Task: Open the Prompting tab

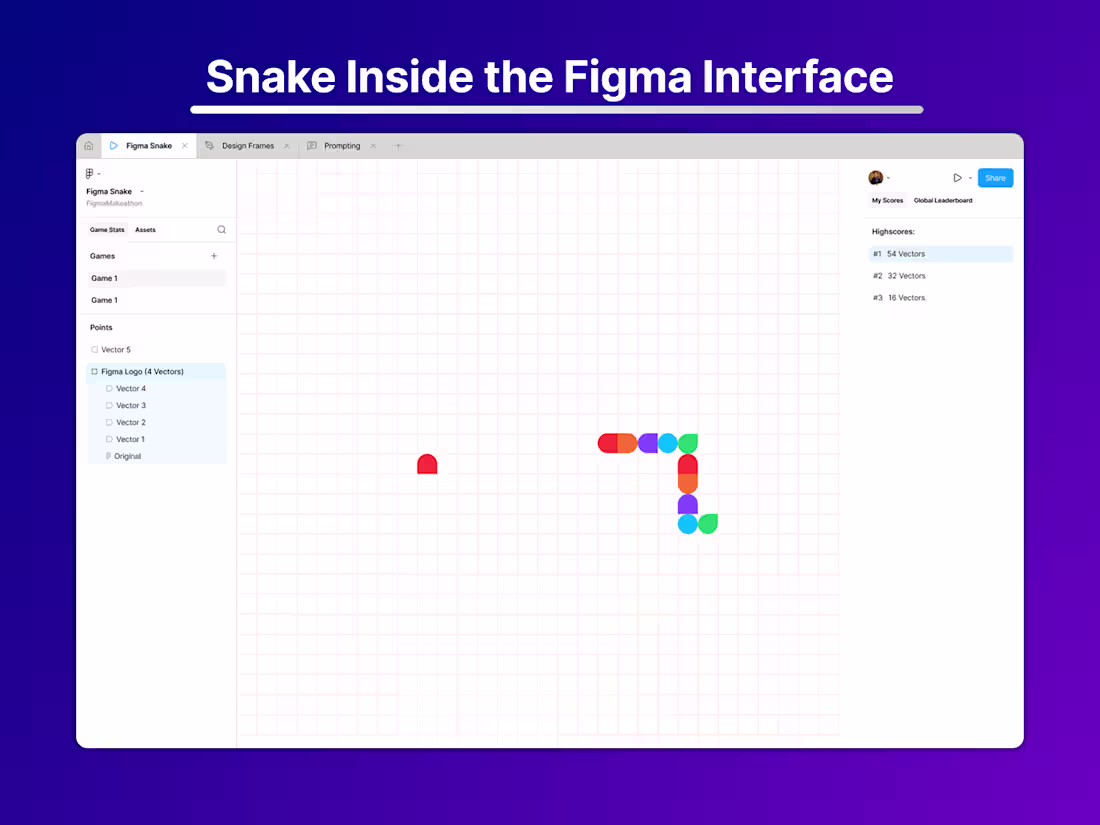Action: tap(342, 145)
